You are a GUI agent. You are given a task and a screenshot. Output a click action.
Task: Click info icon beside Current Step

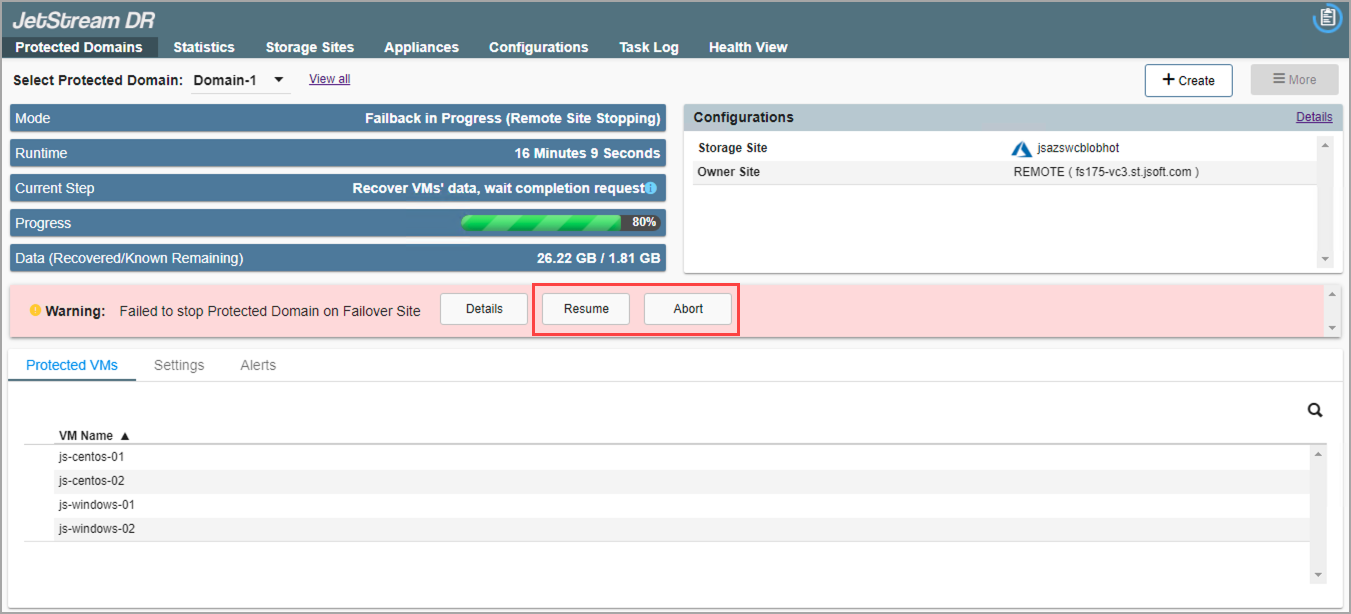(651, 188)
